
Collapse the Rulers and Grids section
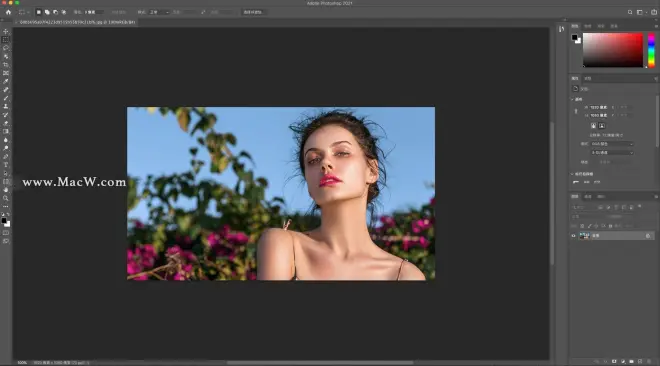pos(572,174)
